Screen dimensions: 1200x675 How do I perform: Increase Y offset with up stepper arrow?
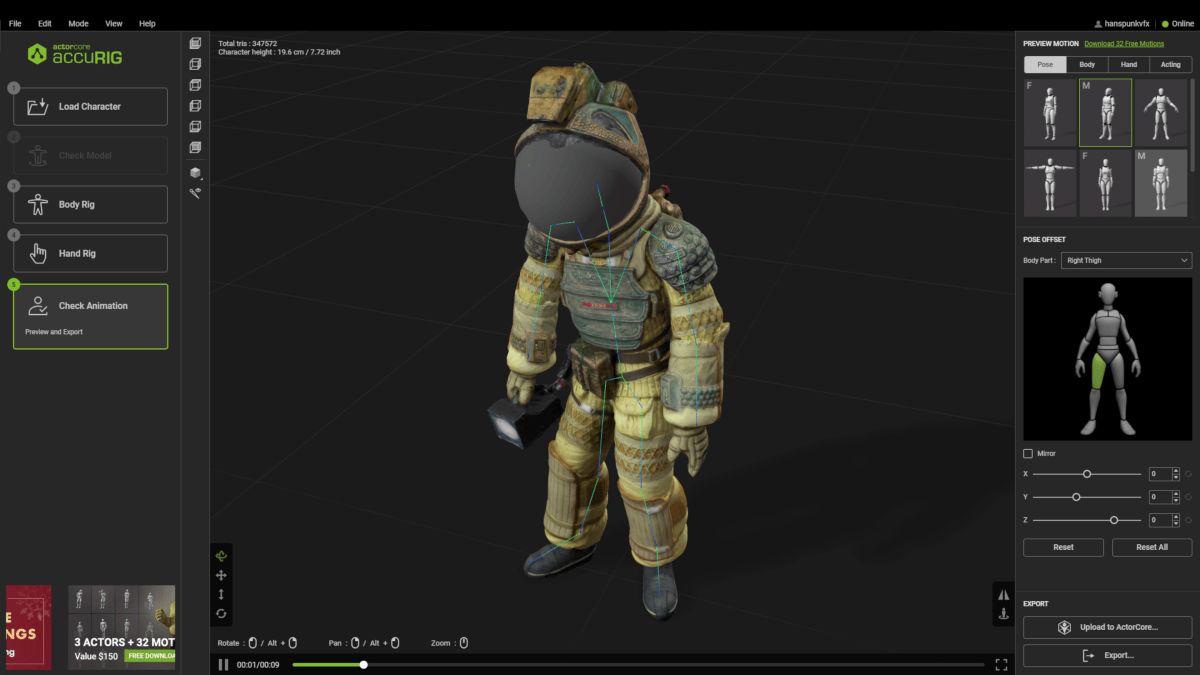[x=1176, y=494]
